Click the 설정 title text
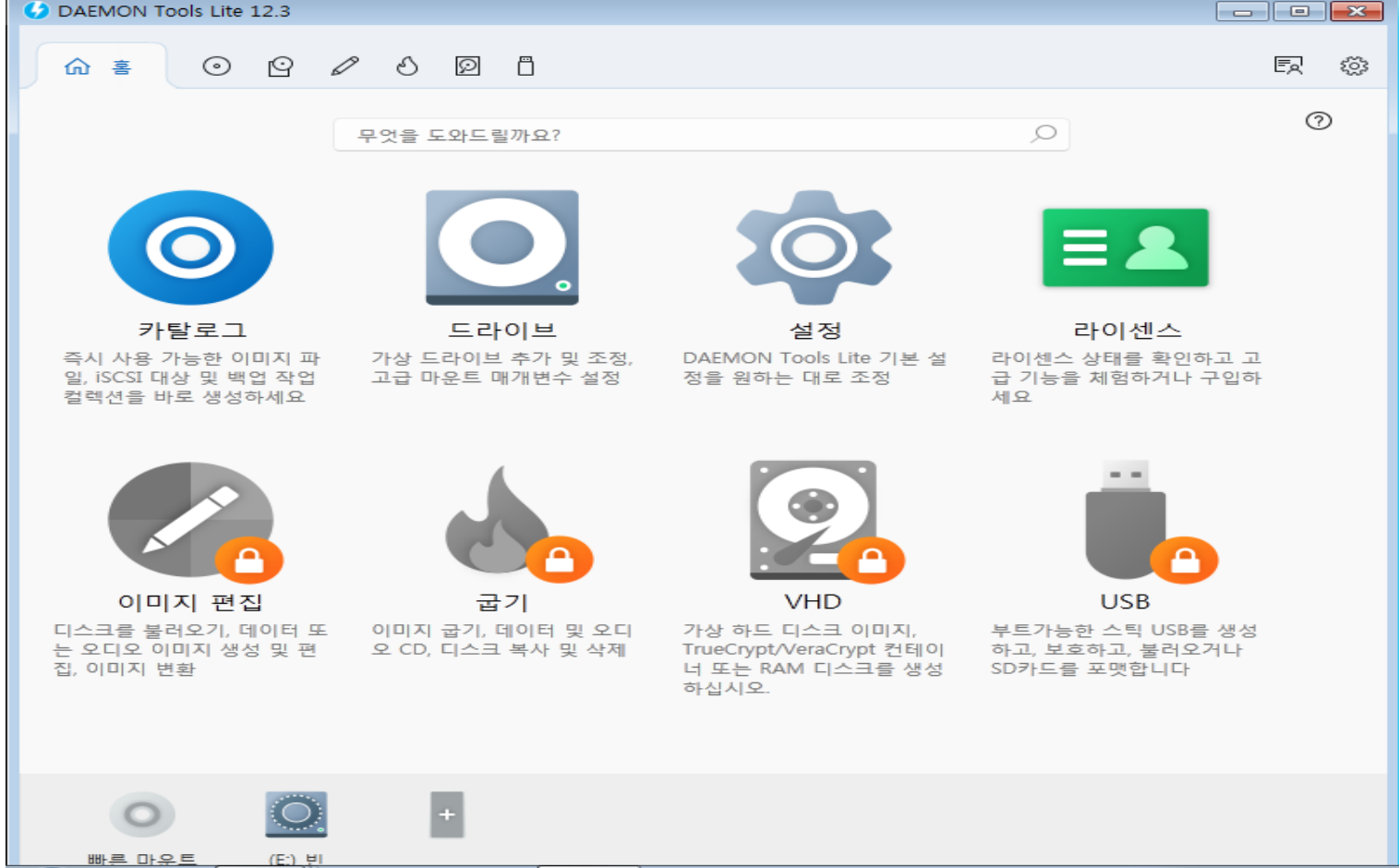Viewport: 1399px width, 868px height. pos(815,331)
